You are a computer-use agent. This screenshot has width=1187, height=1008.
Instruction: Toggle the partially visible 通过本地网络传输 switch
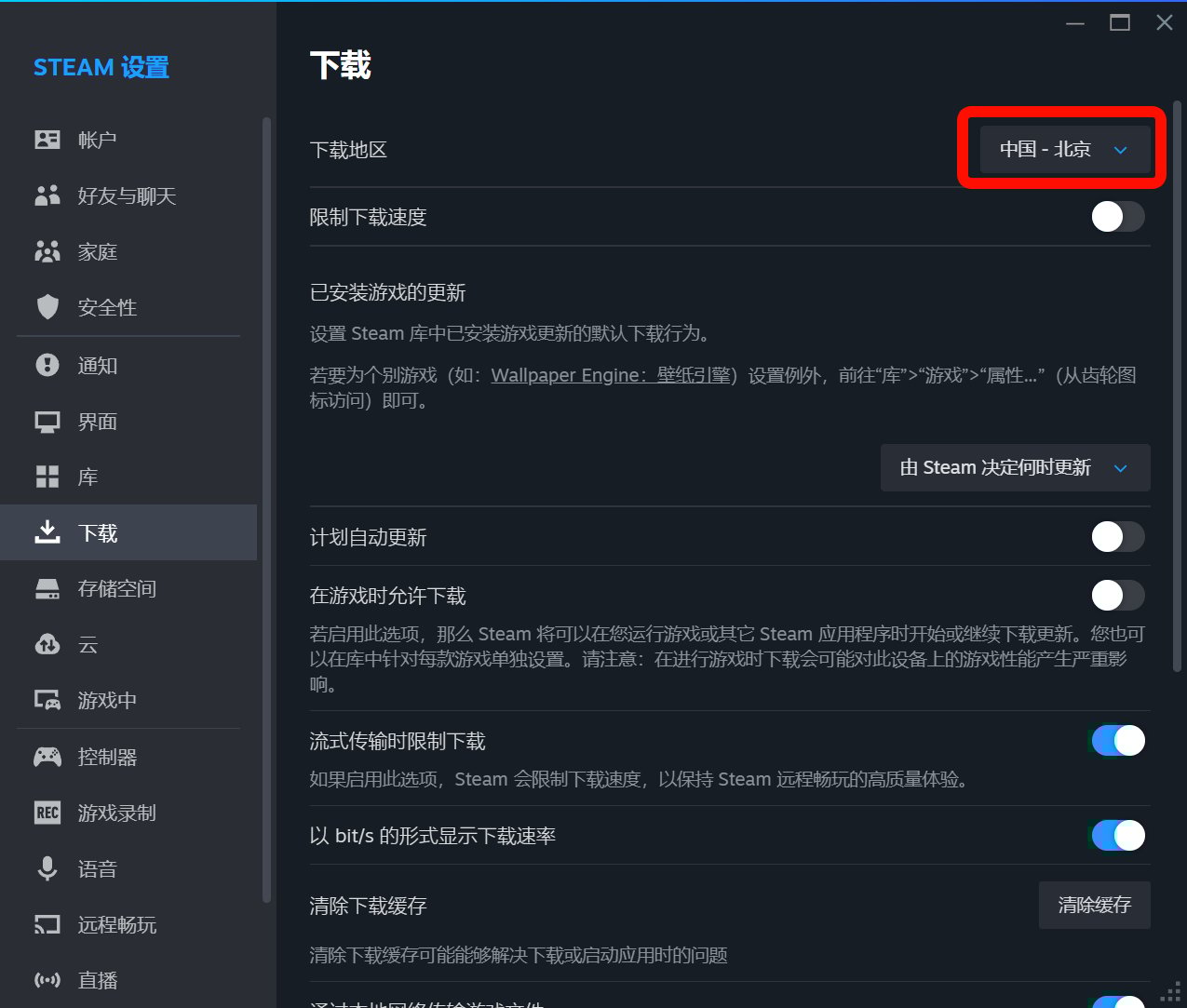pyautogui.click(x=1118, y=1001)
